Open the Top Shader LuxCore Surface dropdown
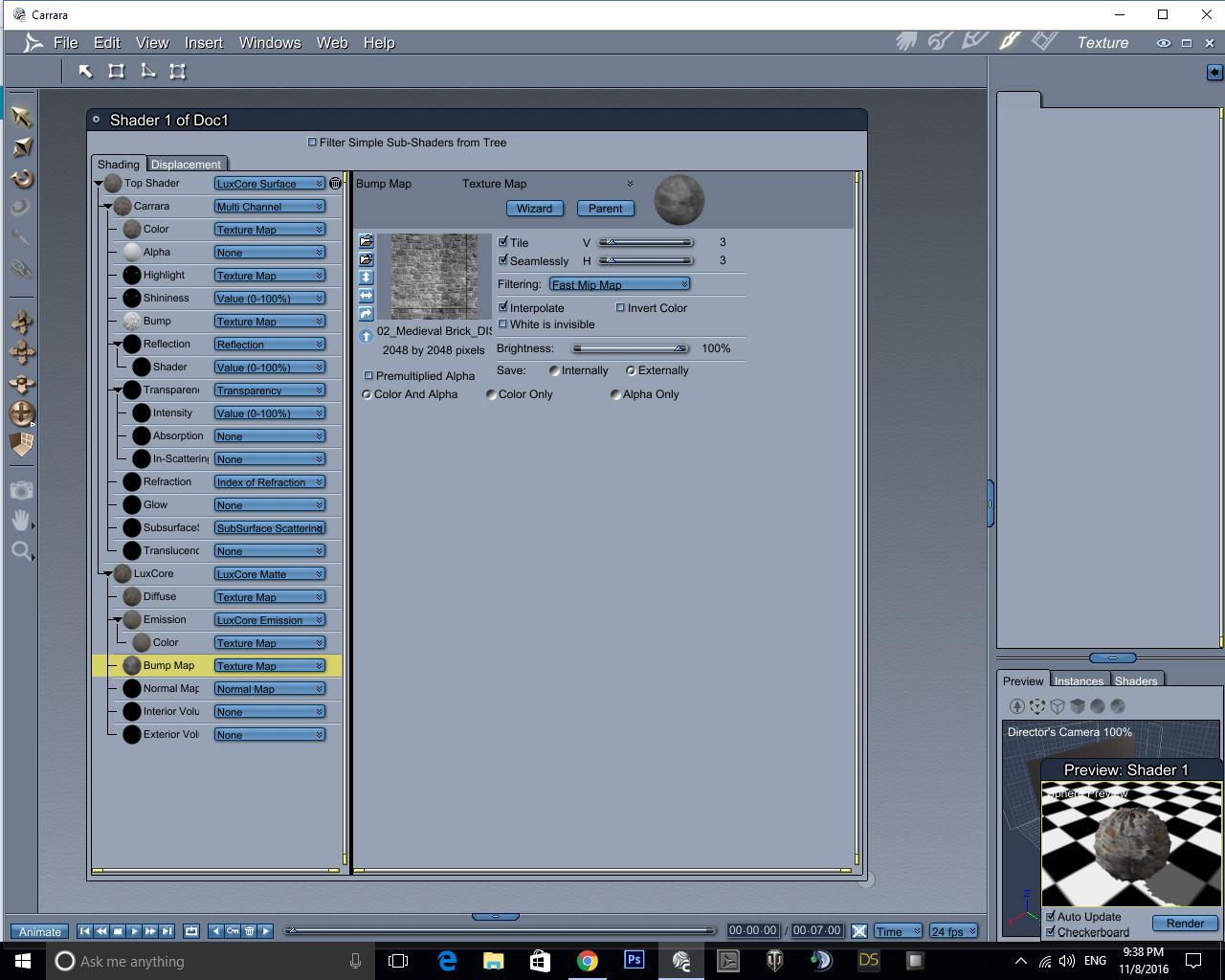 coord(270,184)
